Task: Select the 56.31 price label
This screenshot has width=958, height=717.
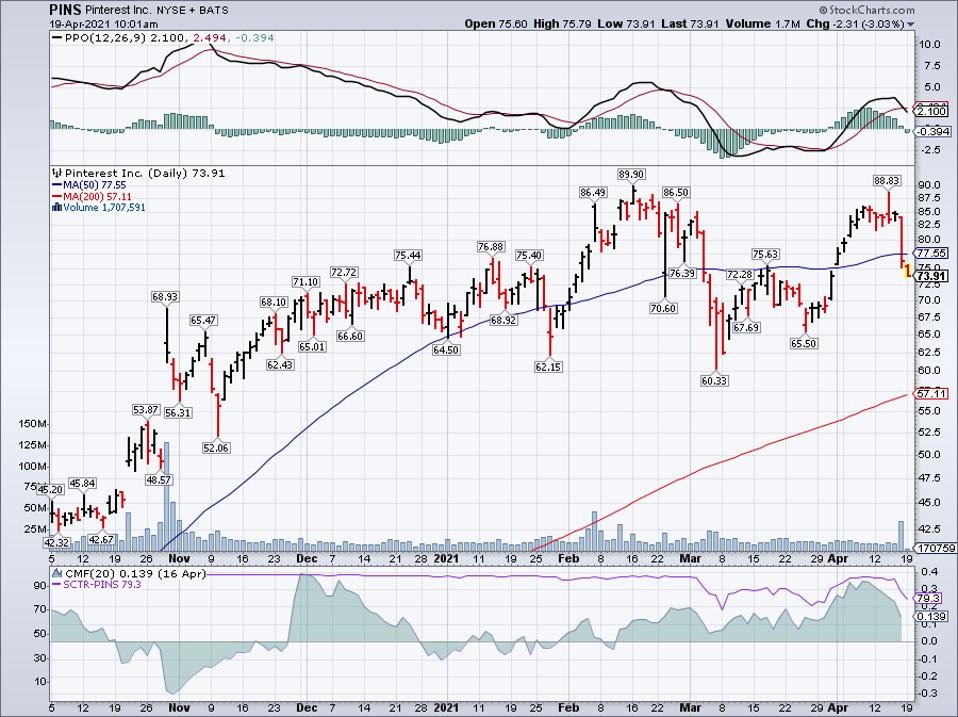Action: (x=178, y=413)
